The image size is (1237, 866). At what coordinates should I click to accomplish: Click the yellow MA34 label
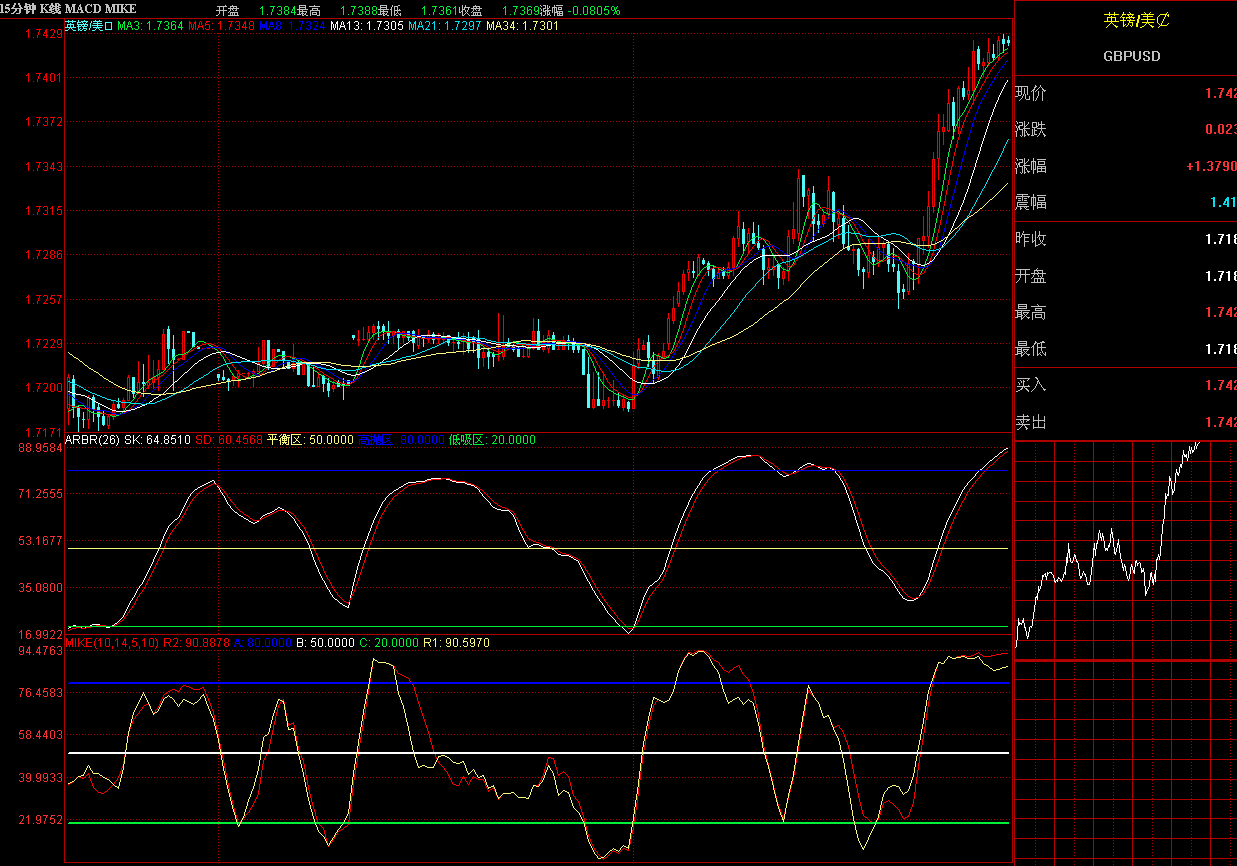pyautogui.click(x=522, y=26)
